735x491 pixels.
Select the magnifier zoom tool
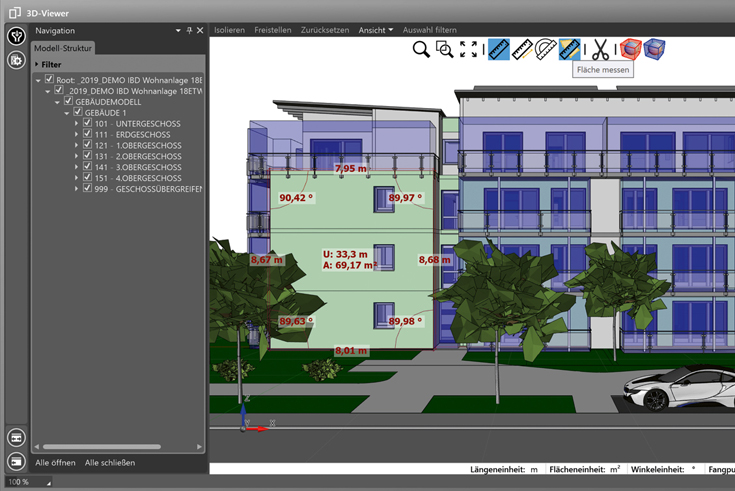(x=422, y=49)
